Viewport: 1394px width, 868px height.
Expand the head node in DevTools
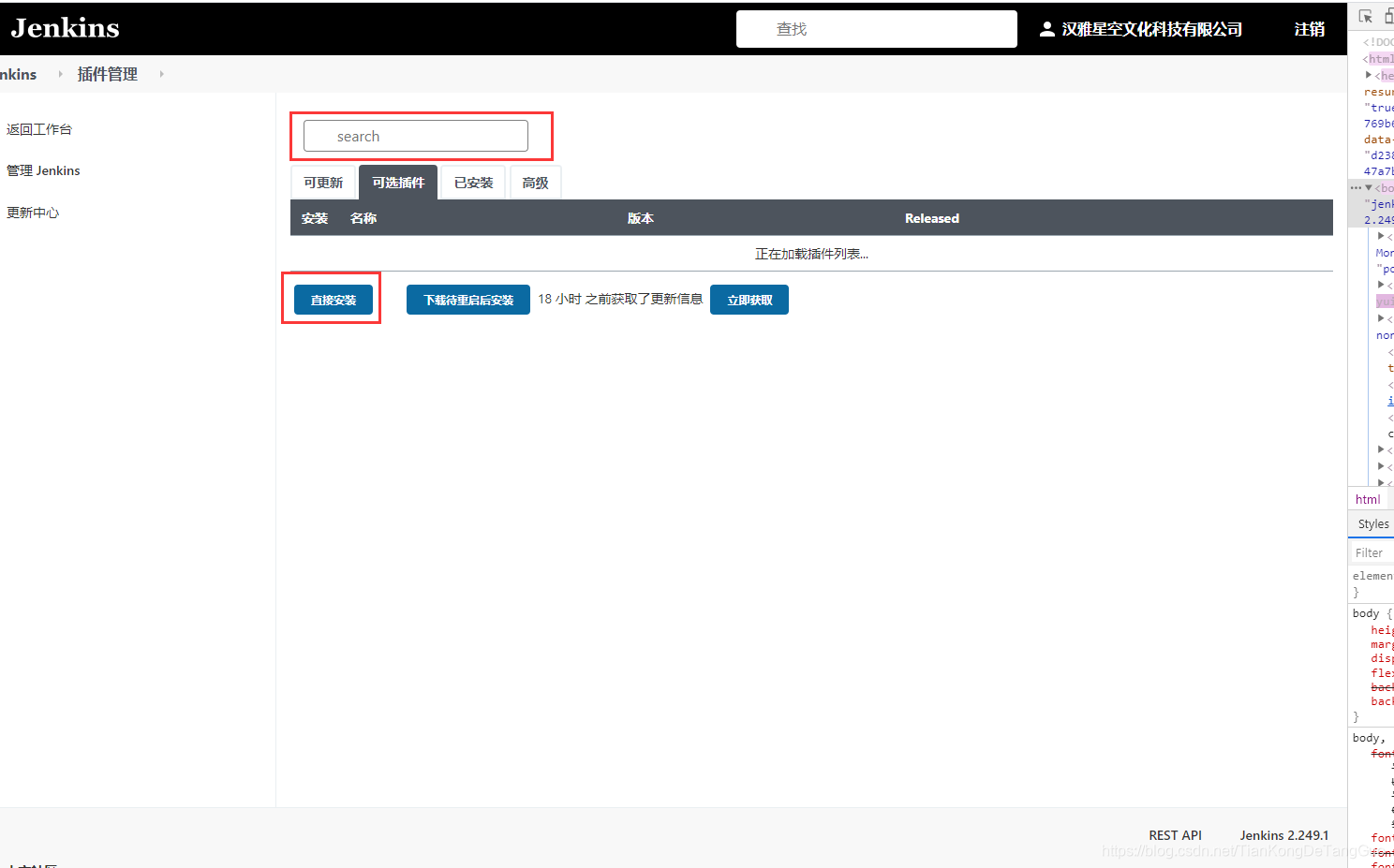(x=1369, y=75)
